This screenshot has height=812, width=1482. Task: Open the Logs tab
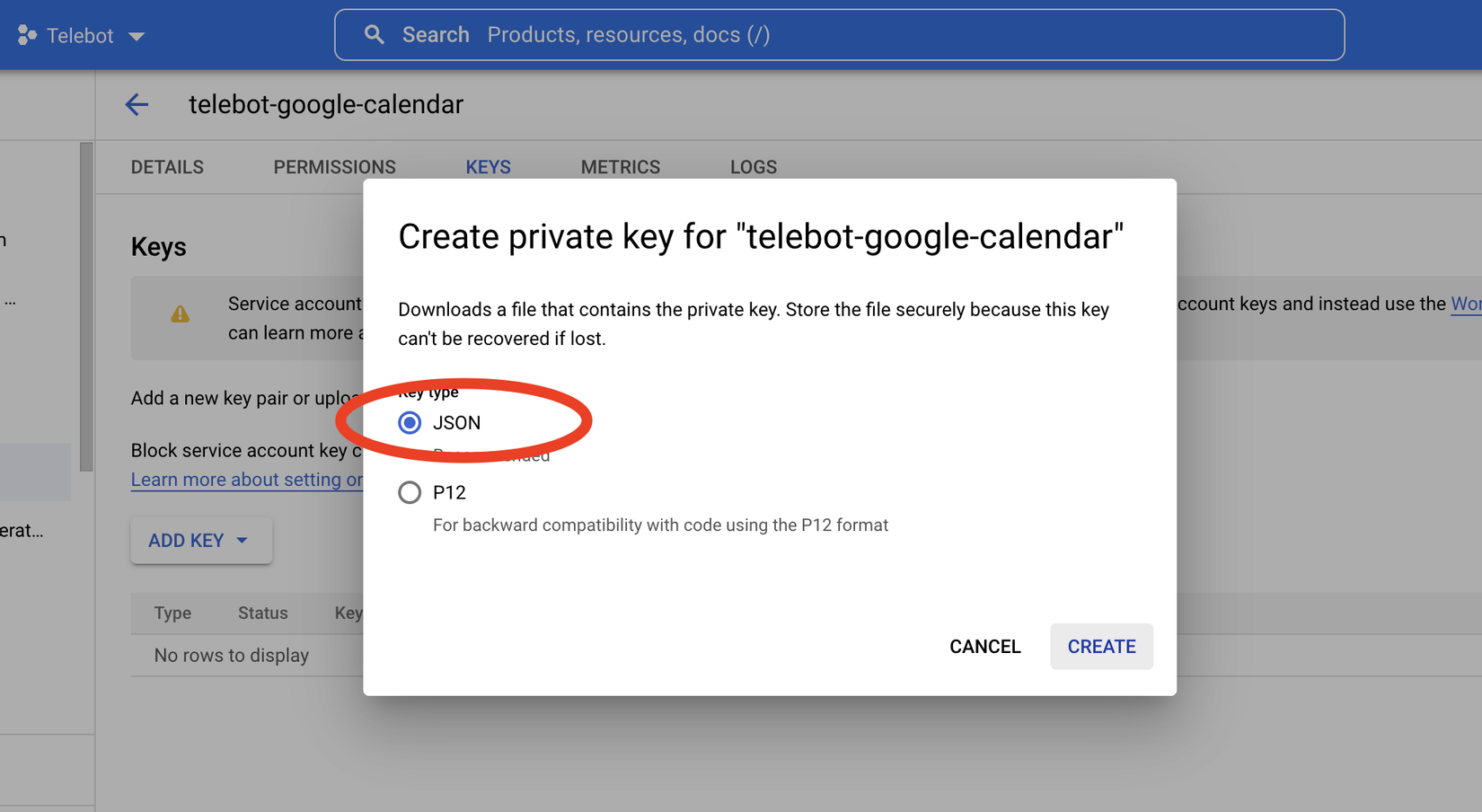tap(753, 167)
